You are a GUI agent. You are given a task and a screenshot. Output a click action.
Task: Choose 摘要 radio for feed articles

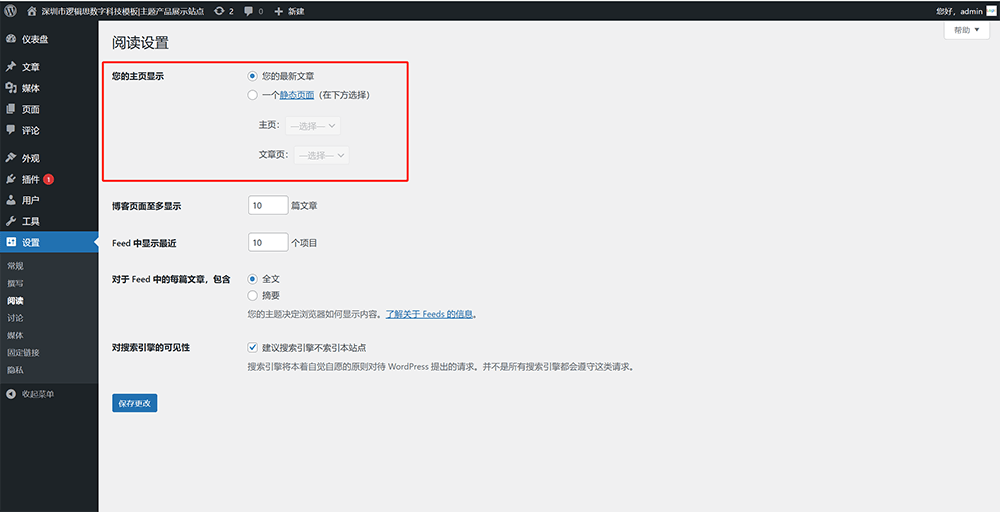pyautogui.click(x=253, y=295)
